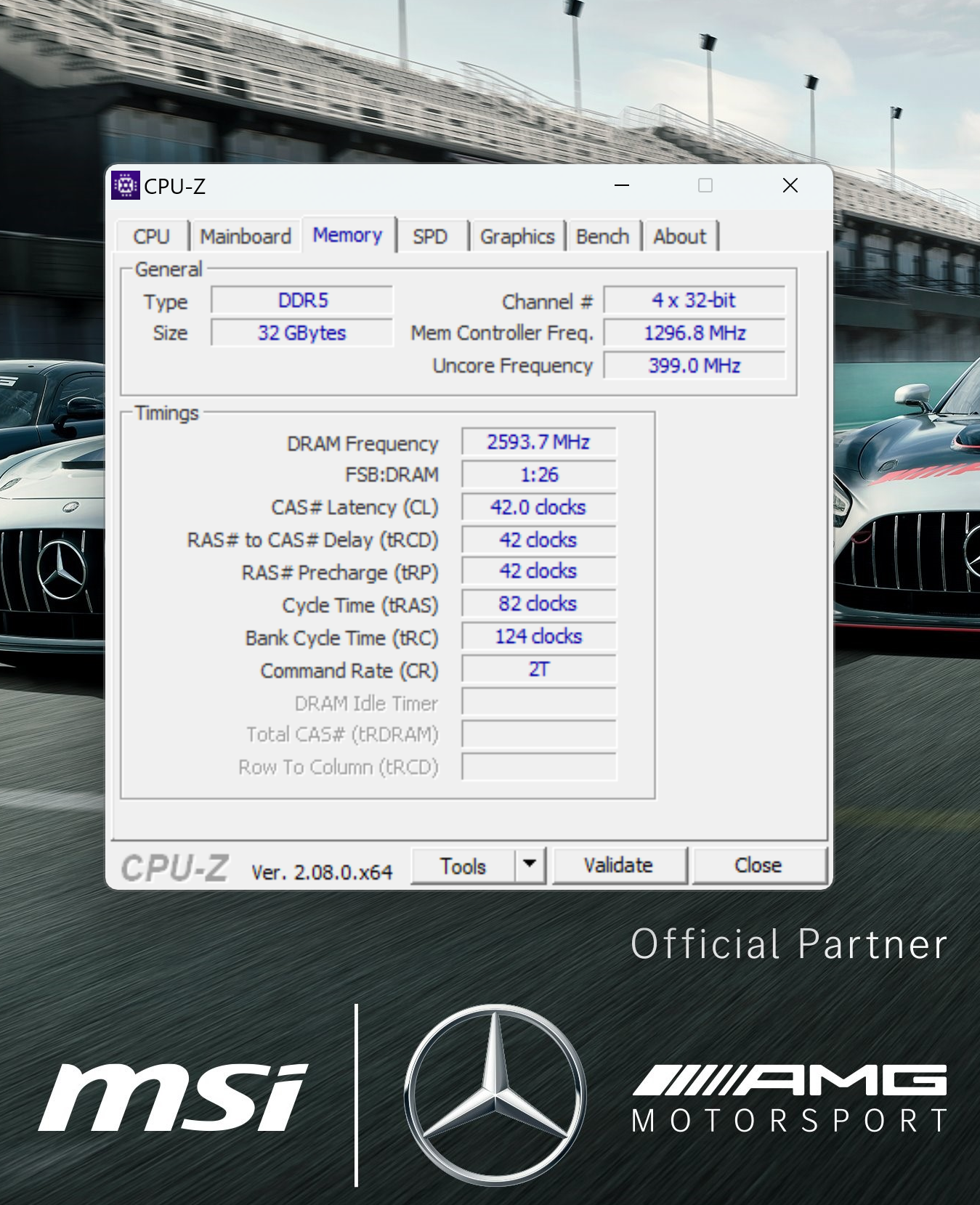The width and height of the screenshot is (980, 1205).
Task: Click the tRCD 42 clocks value
Action: pyautogui.click(x=539, y=540)
